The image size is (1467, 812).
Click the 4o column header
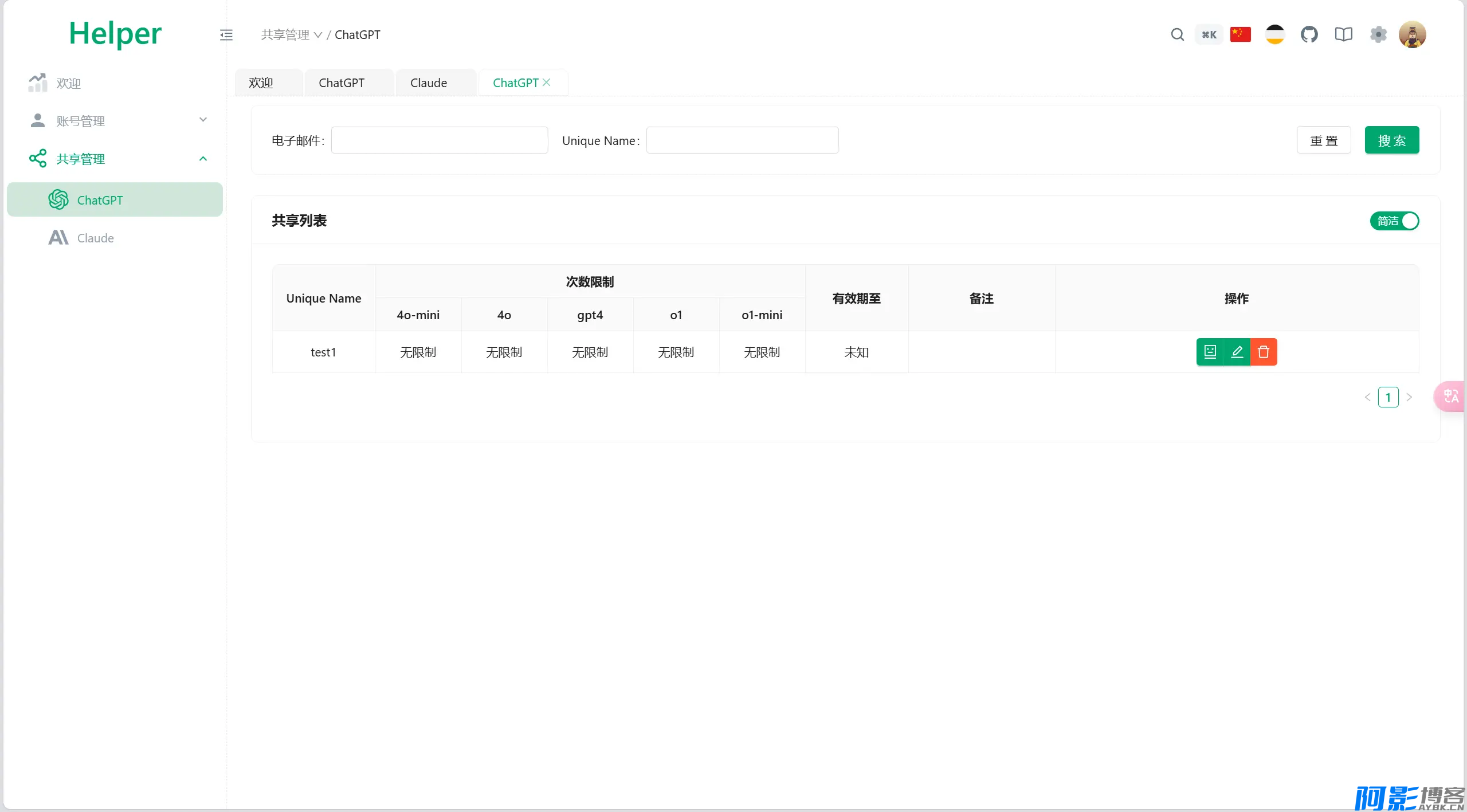[x=504, y=315]
